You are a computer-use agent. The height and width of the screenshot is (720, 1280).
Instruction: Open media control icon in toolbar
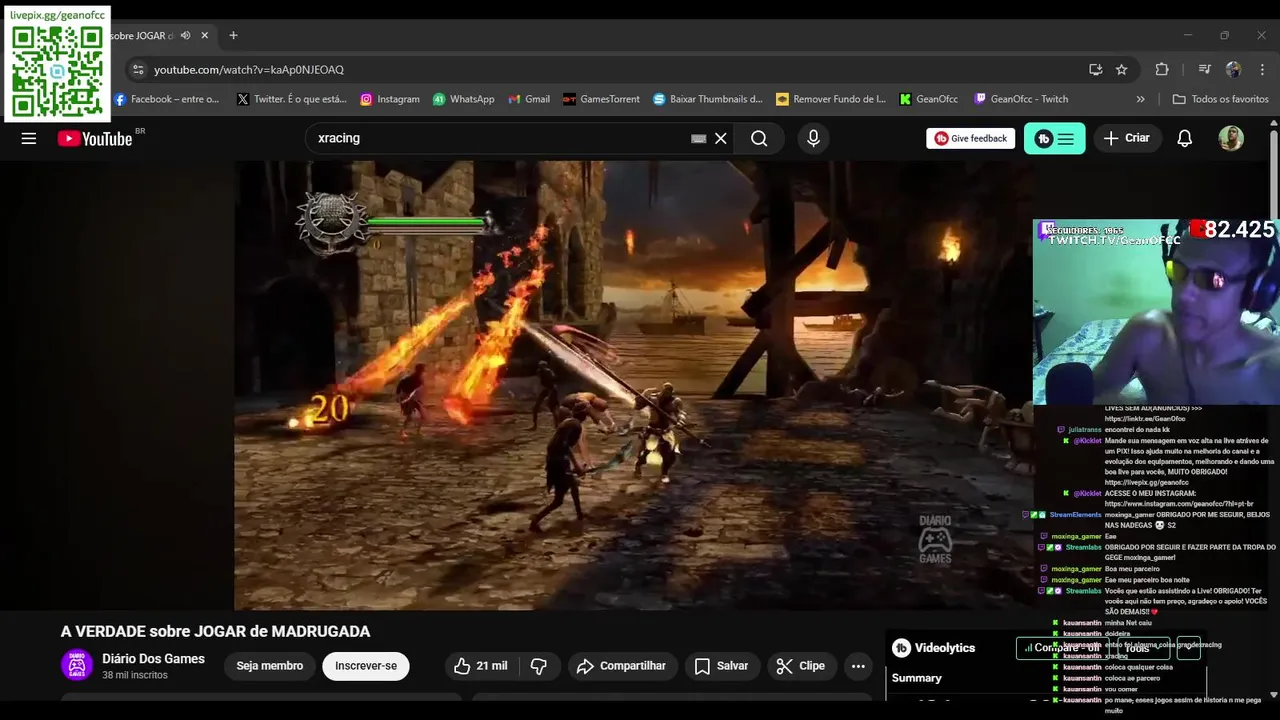[x=1204, y=69]
